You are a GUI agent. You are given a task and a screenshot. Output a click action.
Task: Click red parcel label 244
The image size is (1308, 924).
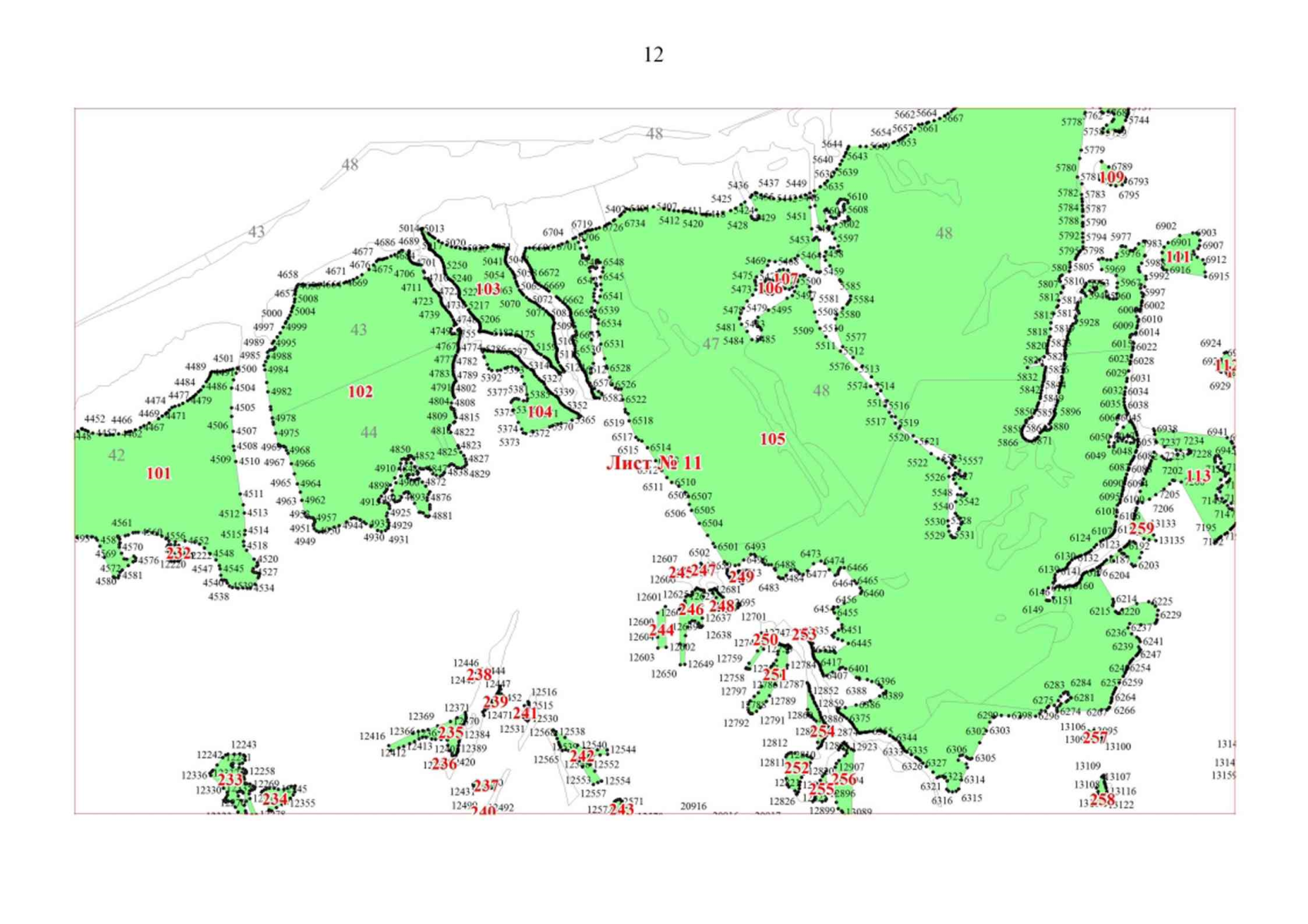point(661,631)
